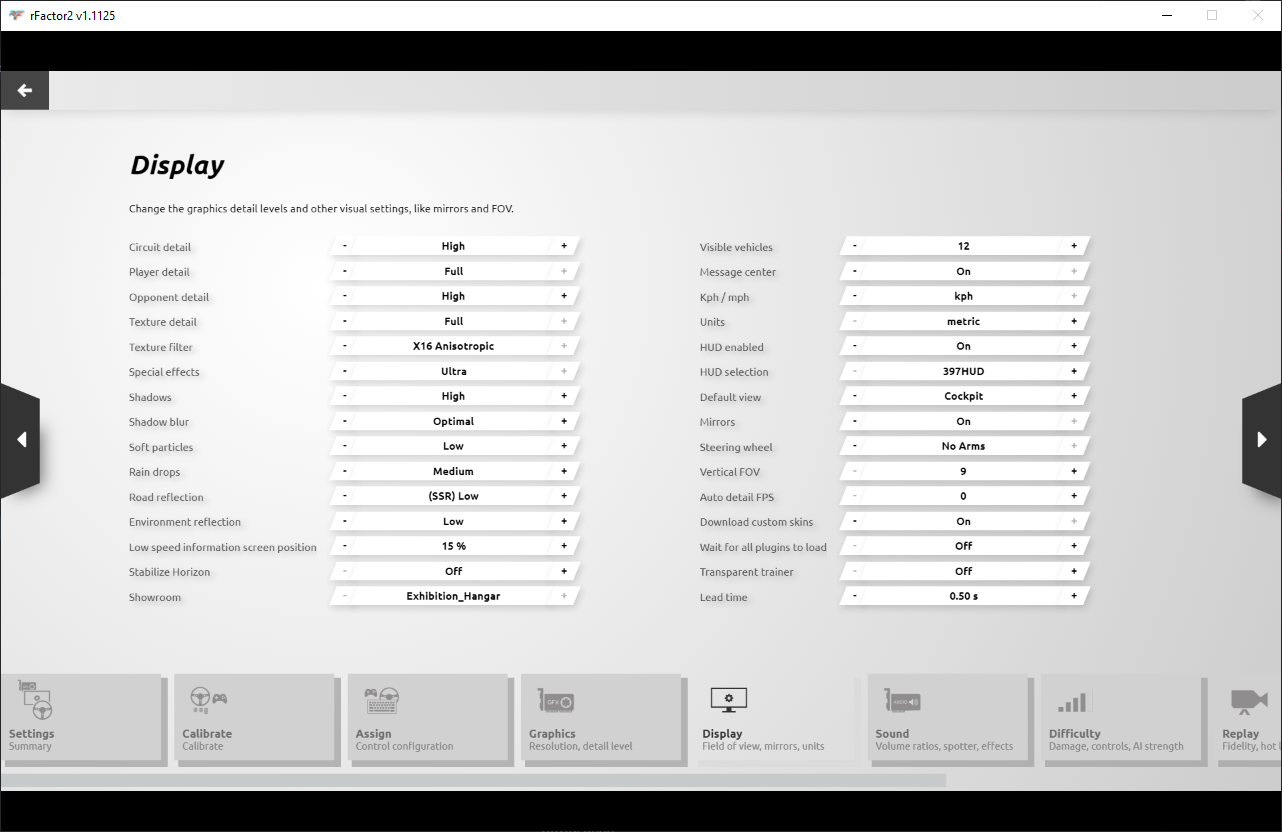Decrease Environment reflection with minus

(345, 521)
